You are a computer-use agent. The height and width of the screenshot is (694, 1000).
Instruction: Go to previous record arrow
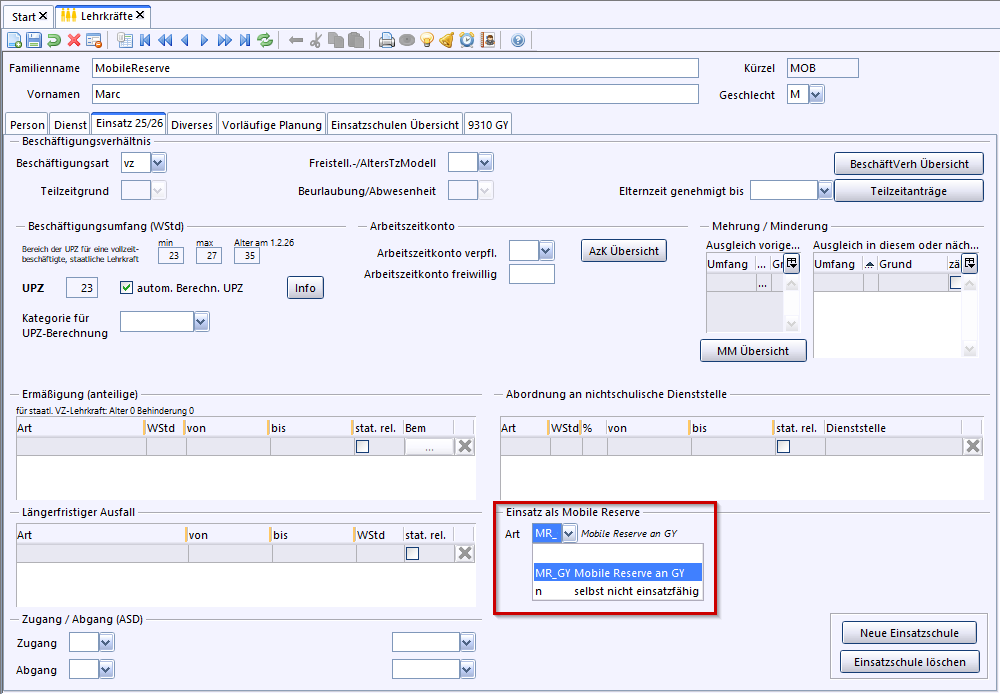[x=185, y=40]
